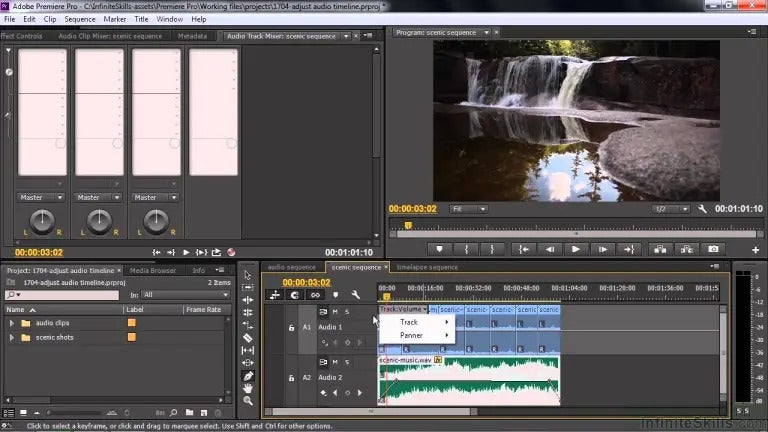The width and height of the screenshot is (768, 432).
Task: Mute the Audio 2 track
Action: point(335,362)
